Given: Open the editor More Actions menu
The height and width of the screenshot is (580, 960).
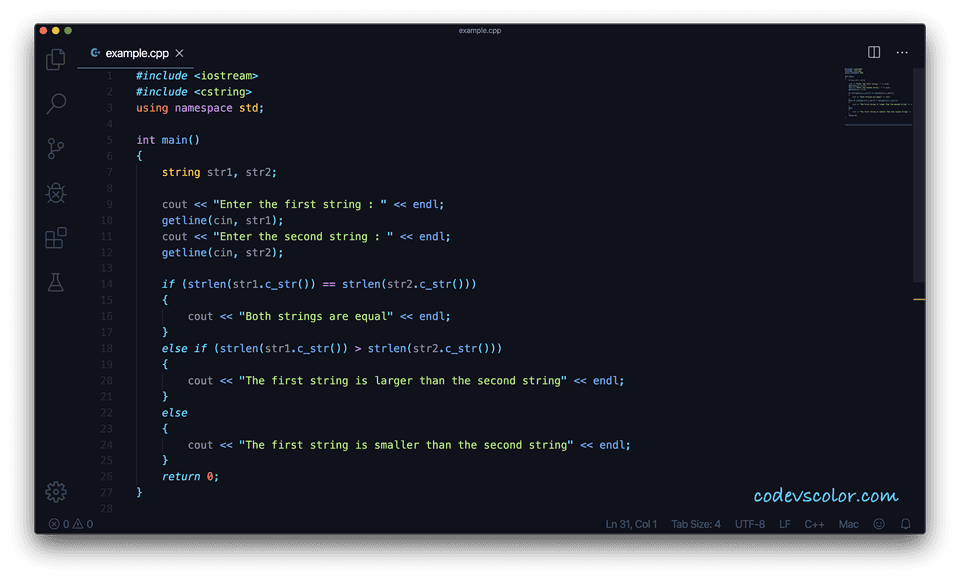Looking at the screenshot, I should [x=902, y=52].
